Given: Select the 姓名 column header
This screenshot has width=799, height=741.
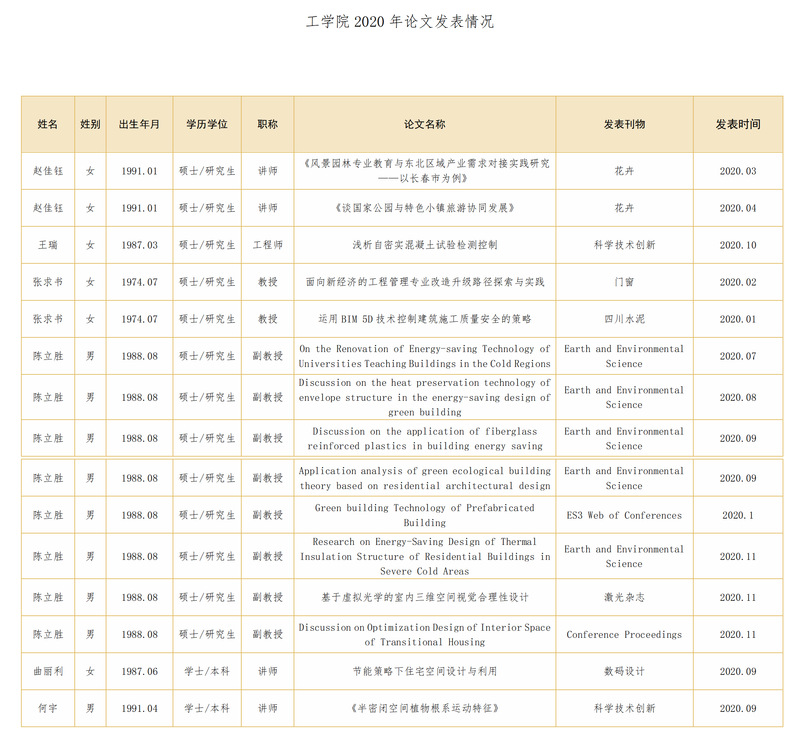Looking at the screenshot, I should (x=48, y=125).
